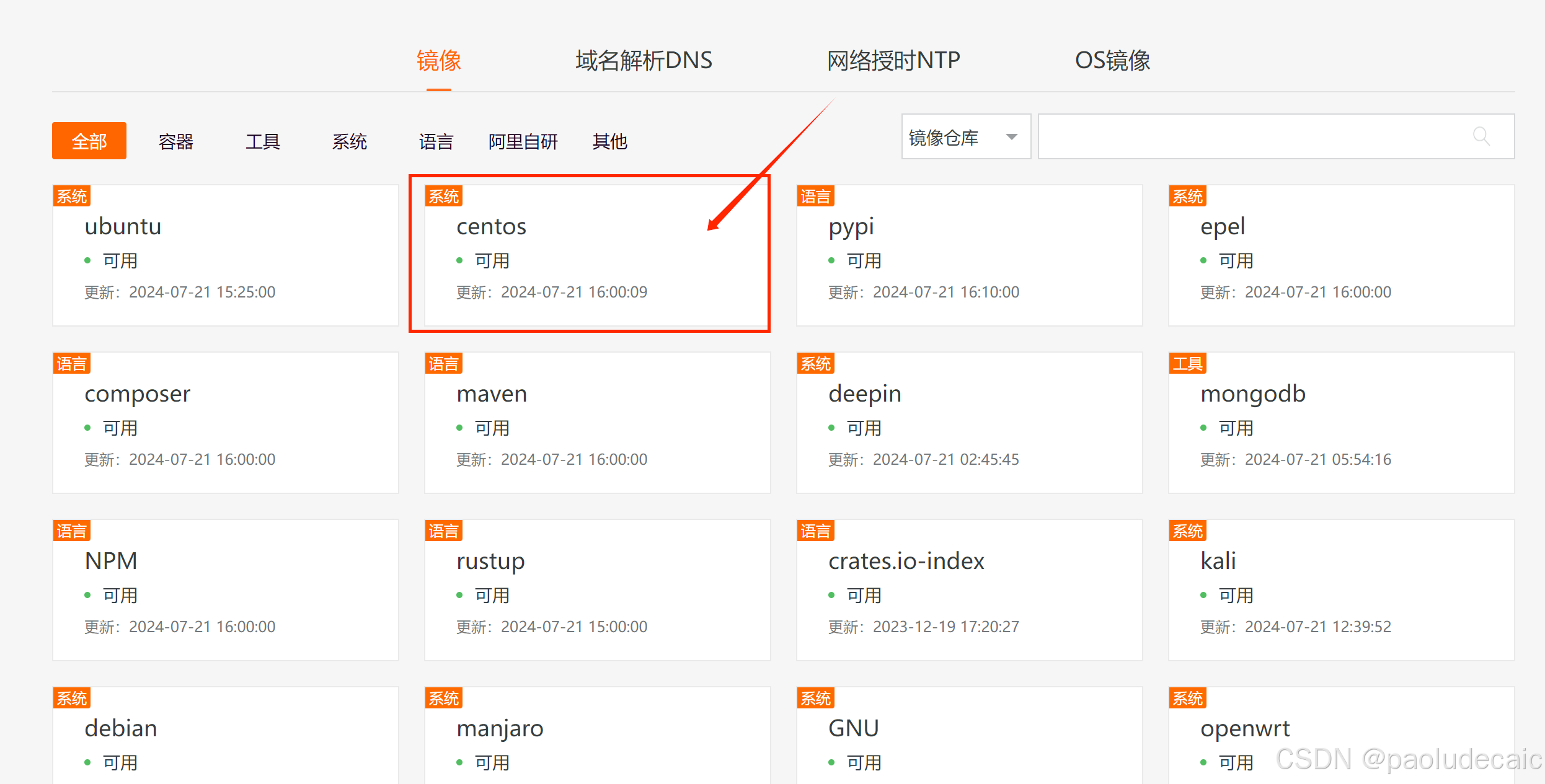The width and height of the screenshot is (1545, 784).
Task: Click mongodb update time 2024-07-21 05:54:16
Action: pyautogui.click(x=1318, y=459)
